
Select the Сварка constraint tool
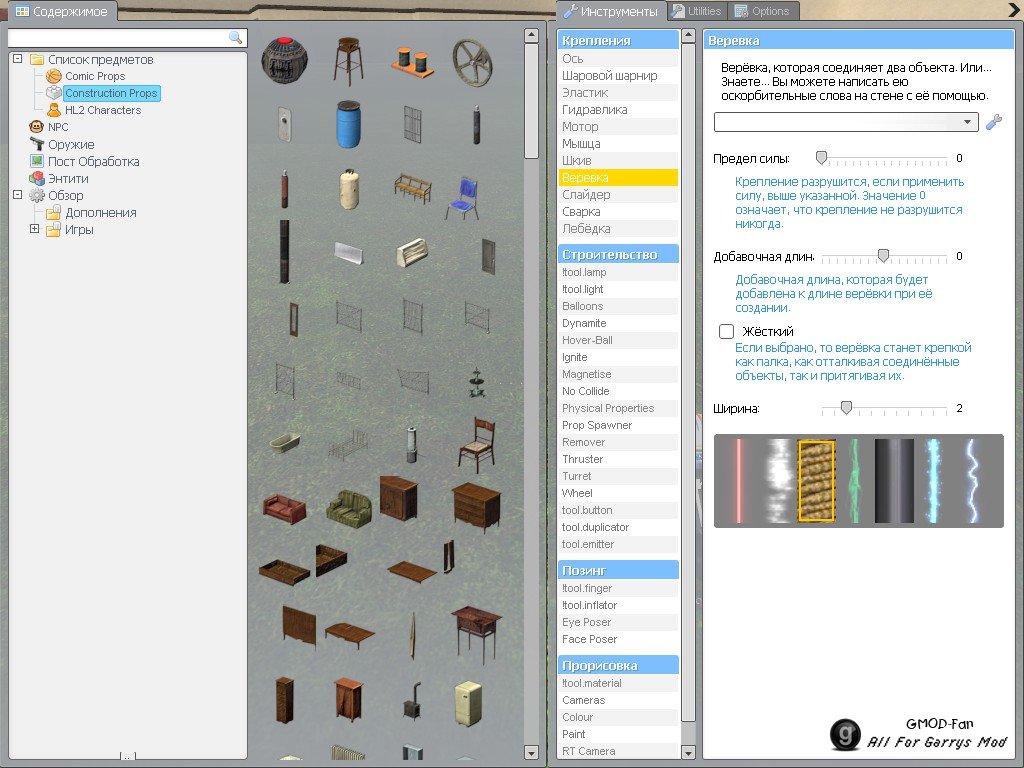(x=618, y=212)
